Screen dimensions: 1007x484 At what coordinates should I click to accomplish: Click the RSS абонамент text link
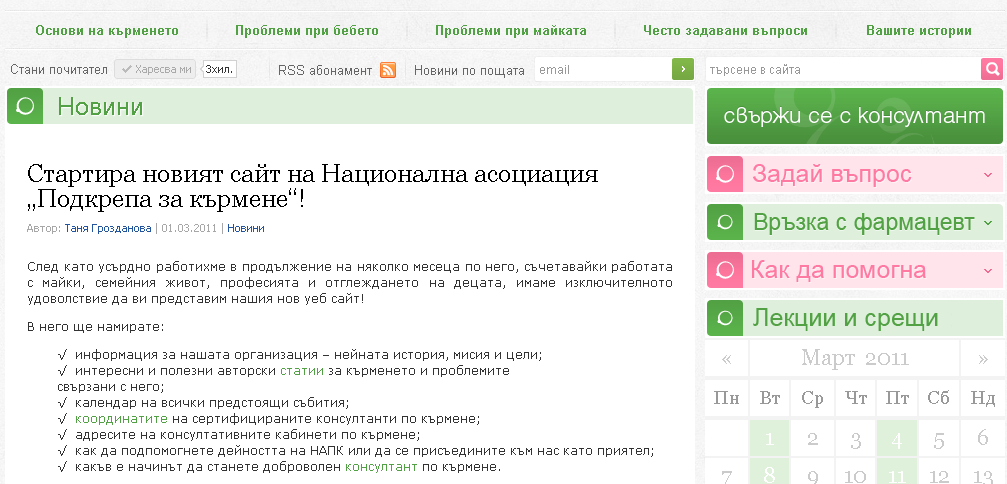(x=325, y=71)
